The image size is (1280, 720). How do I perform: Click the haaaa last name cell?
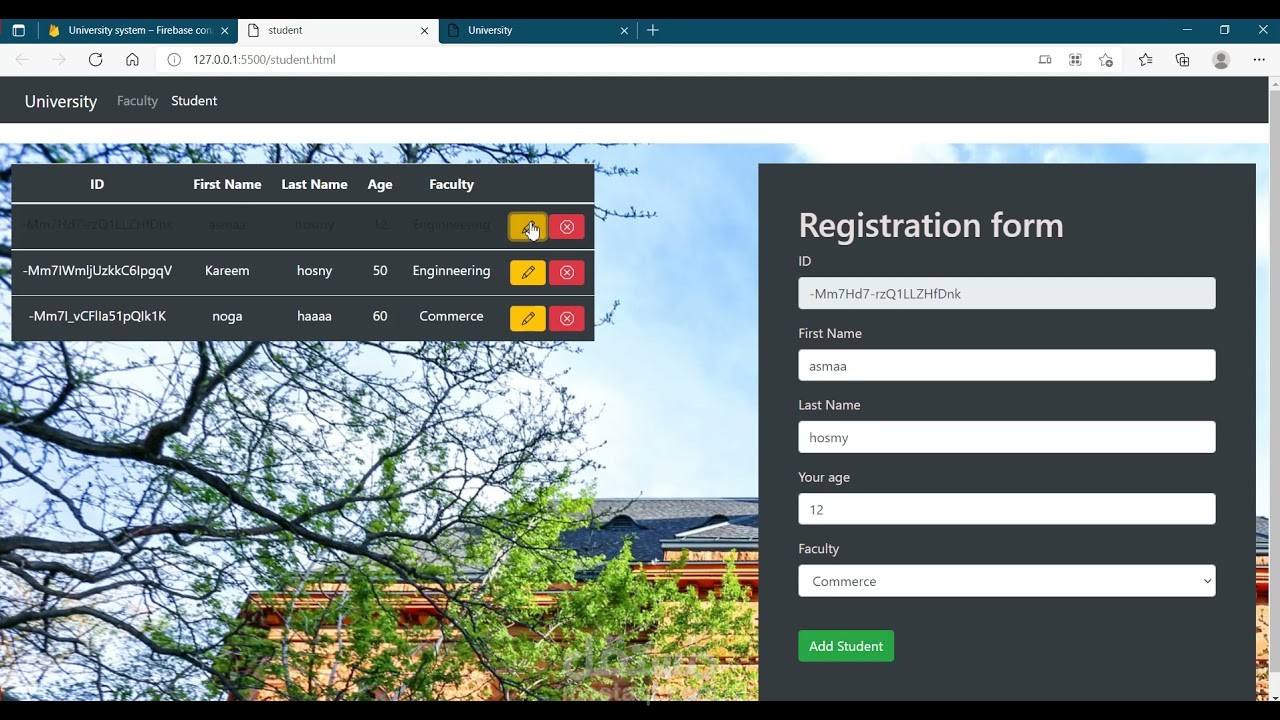(314, 316)
